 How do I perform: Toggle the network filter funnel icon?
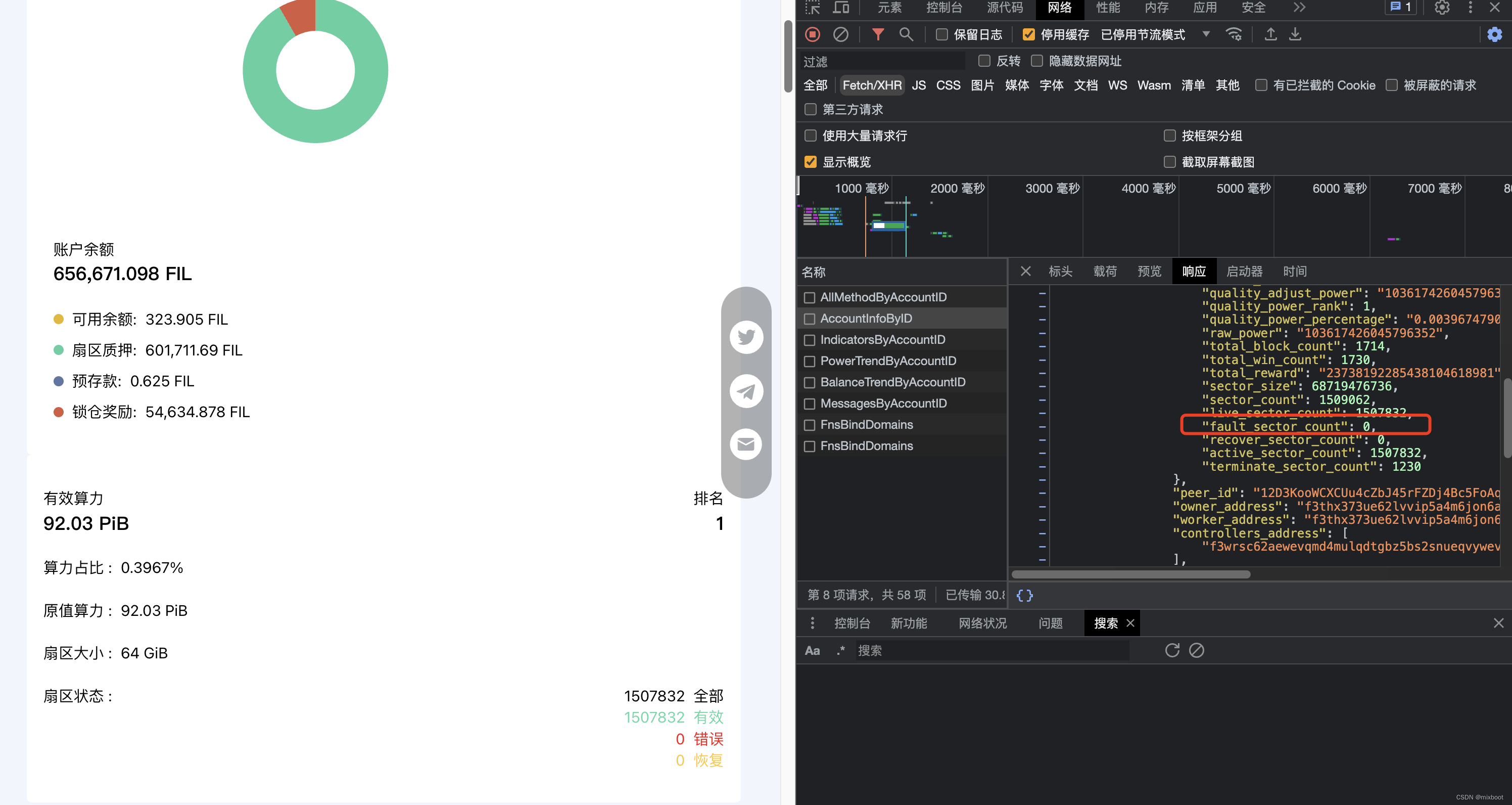877,35
